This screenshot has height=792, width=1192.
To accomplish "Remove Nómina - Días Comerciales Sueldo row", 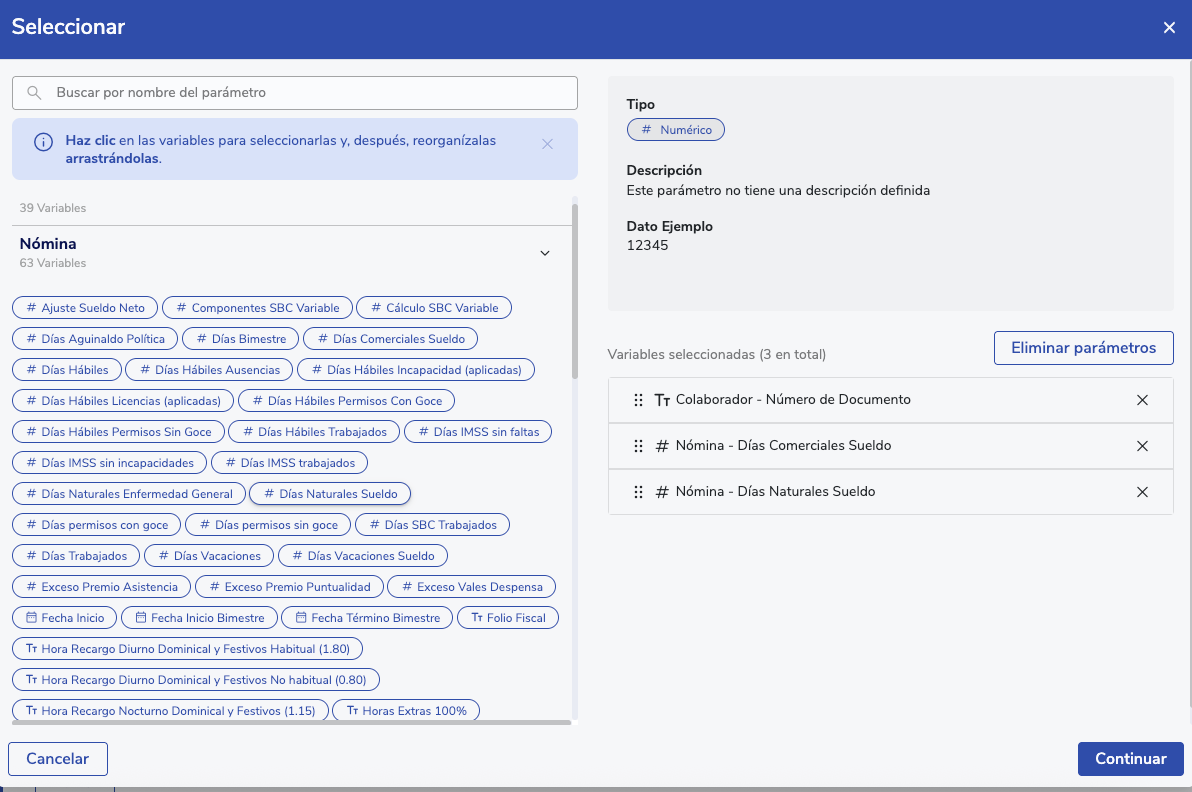I will 1142,446.
